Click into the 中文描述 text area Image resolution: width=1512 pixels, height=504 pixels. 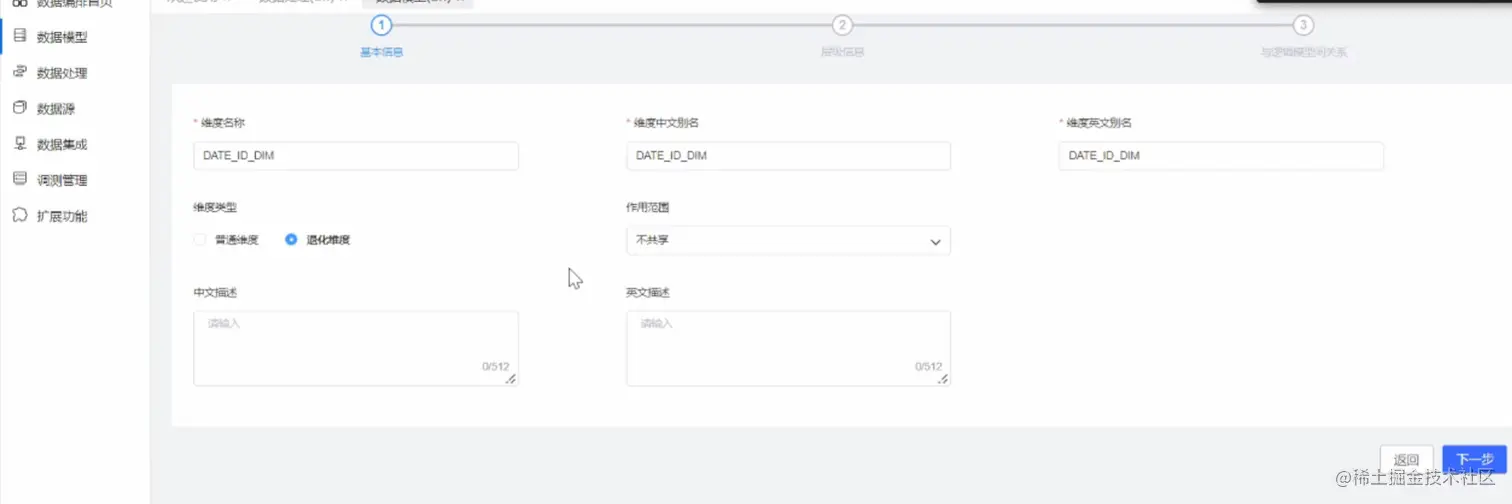(x=356, y=348)
